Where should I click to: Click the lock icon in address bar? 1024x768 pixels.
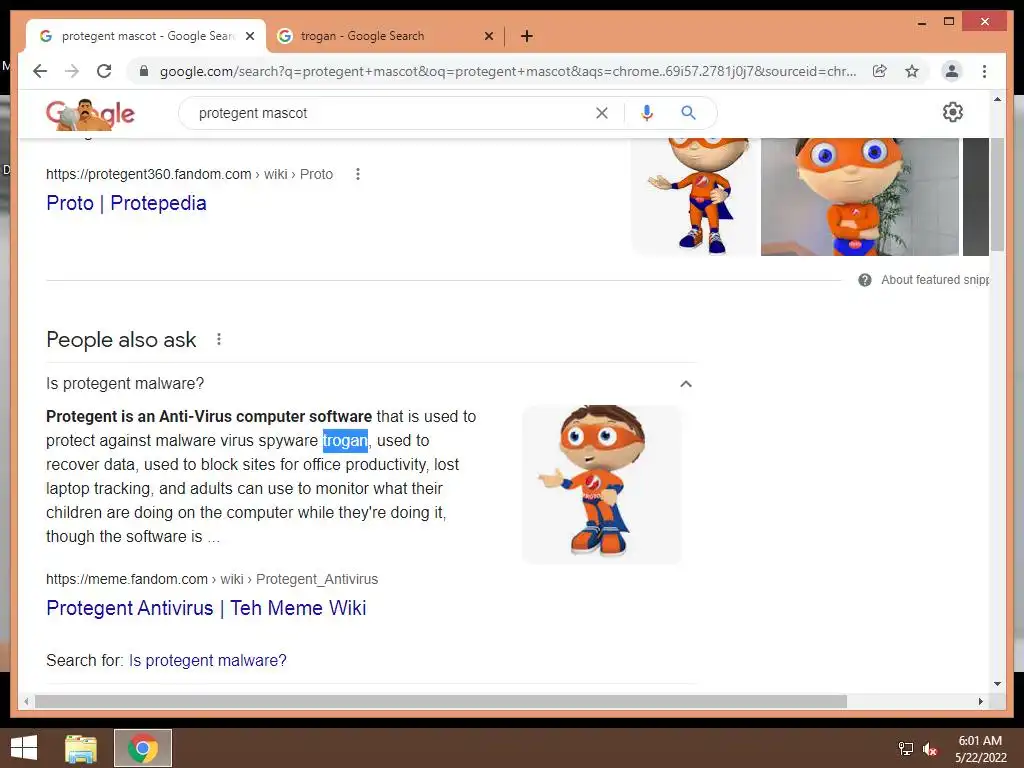coord(144,71)
